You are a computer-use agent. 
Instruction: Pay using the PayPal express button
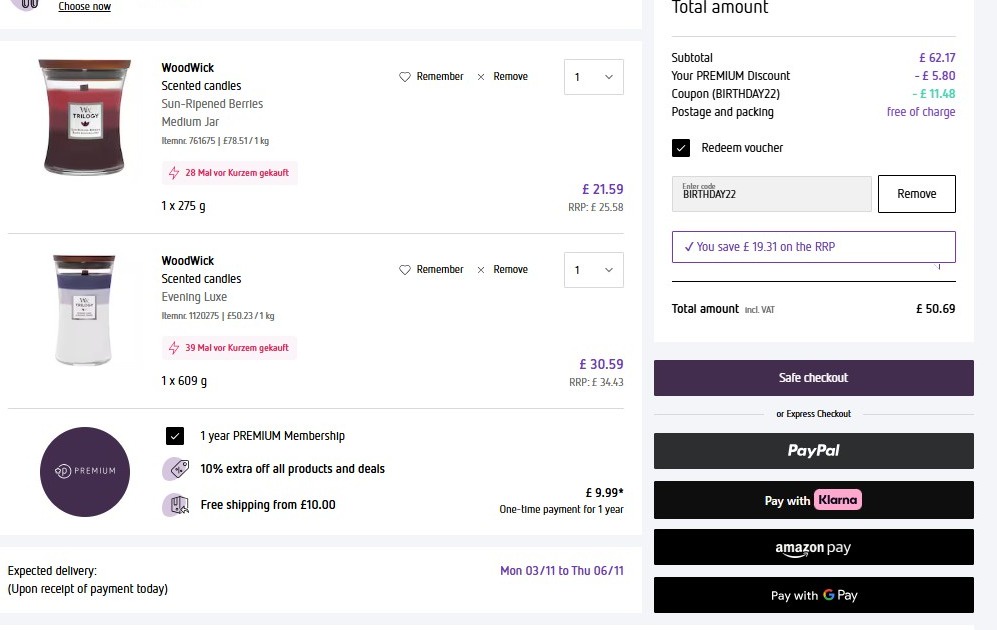(813, 451)
